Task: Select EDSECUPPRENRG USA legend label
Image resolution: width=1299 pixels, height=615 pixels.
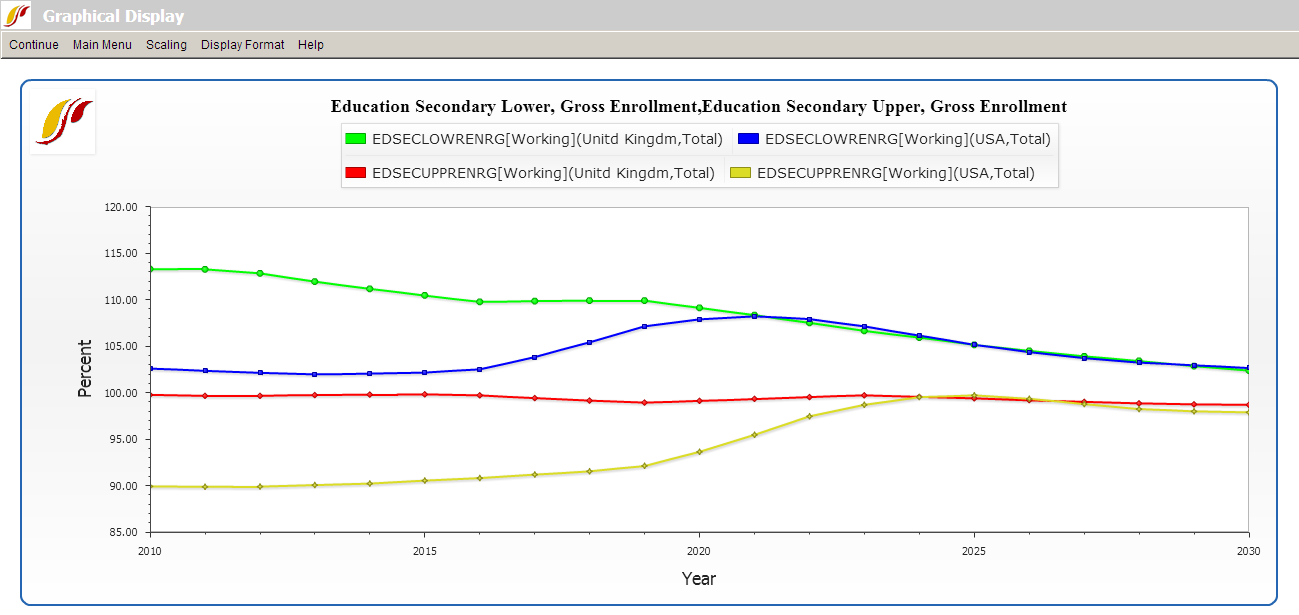Action: point(896,173)
